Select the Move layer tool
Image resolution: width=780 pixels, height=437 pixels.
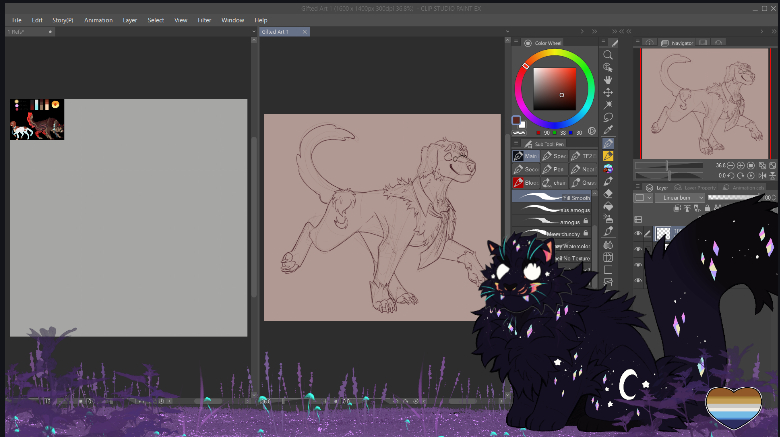608,92
